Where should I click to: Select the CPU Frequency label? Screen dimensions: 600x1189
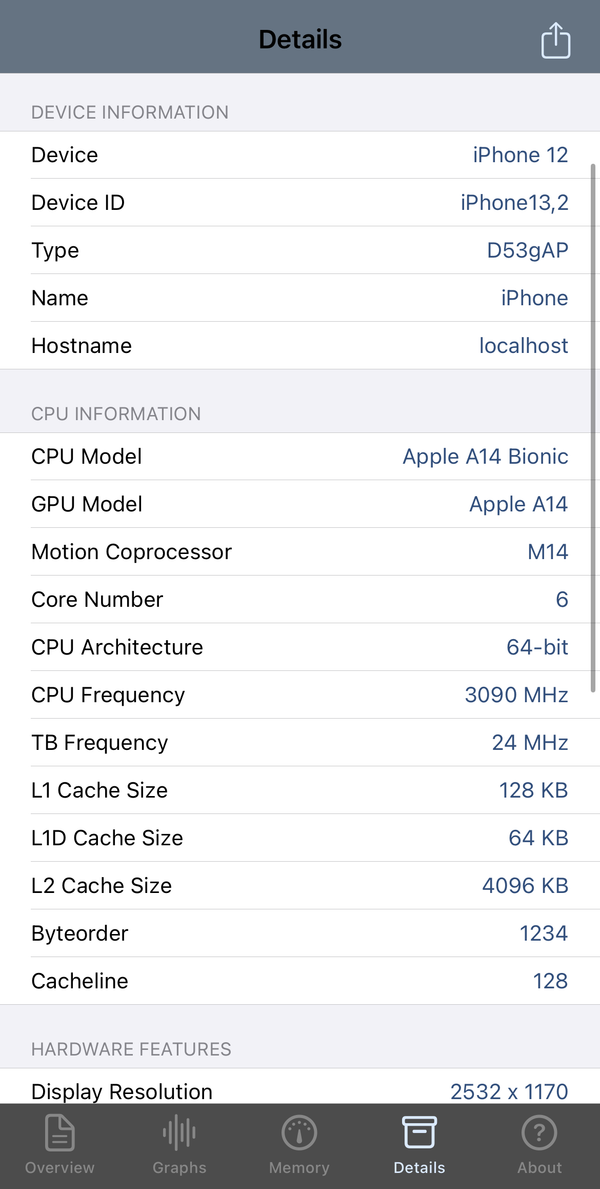[x=108, y=695]
